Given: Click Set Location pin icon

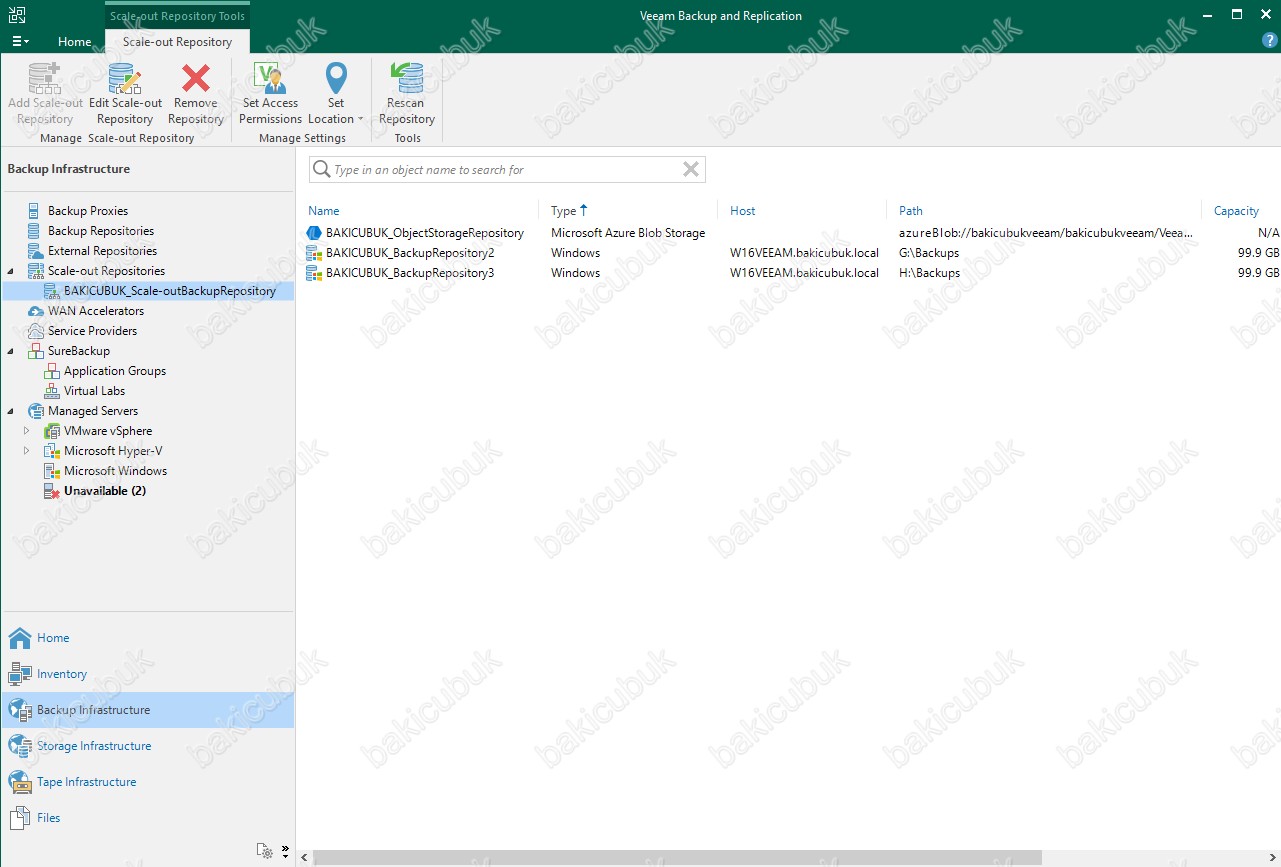Looking at the screenshot, I should tap(336, 79).
